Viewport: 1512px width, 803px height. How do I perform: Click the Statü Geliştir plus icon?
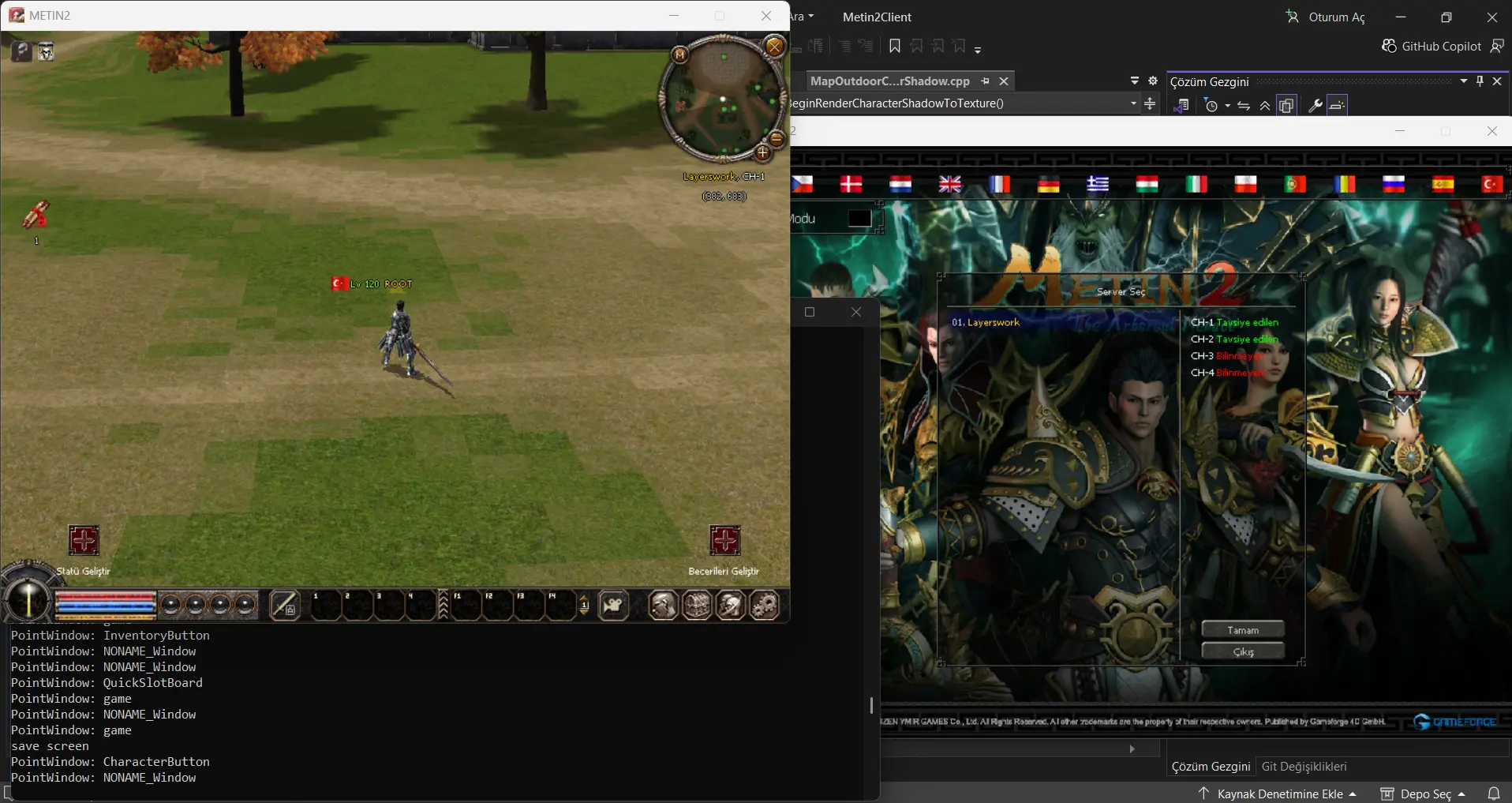84,541
